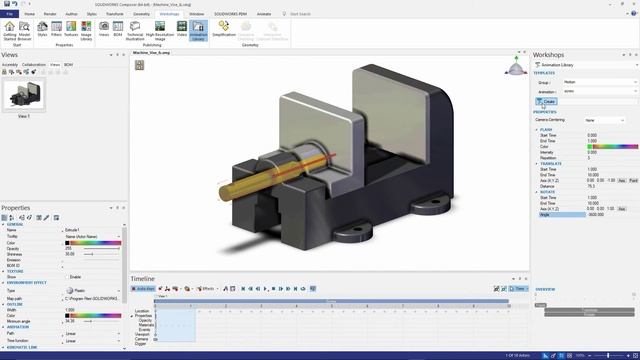
Task: Open the Animation template dropdown
Action: click(600, 91)
